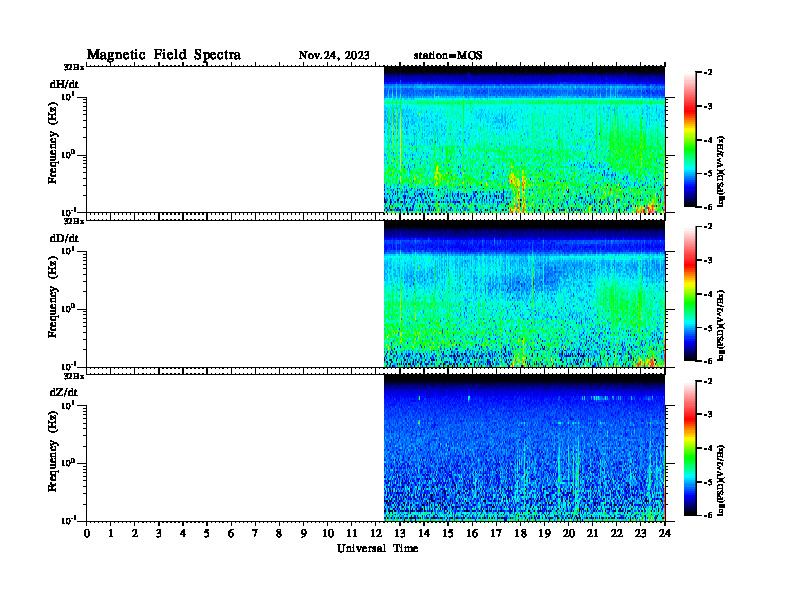792x612 pixels.
Task: Click hour tick label "6" on time axis
Action: coord(231,534)
